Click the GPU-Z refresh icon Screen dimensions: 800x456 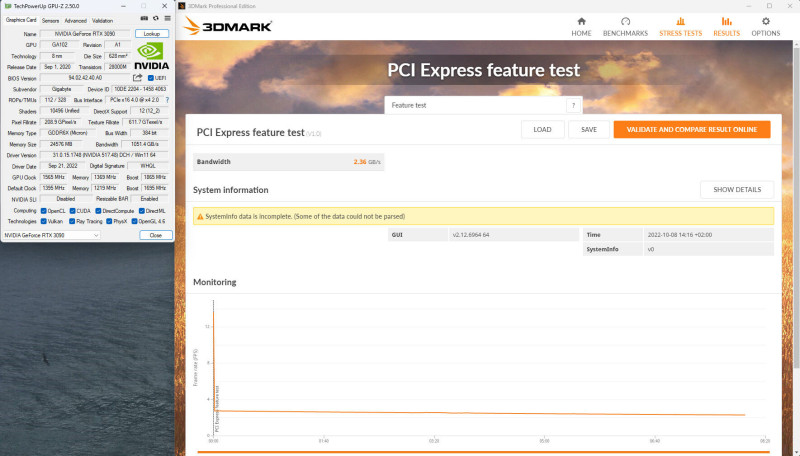156,18
